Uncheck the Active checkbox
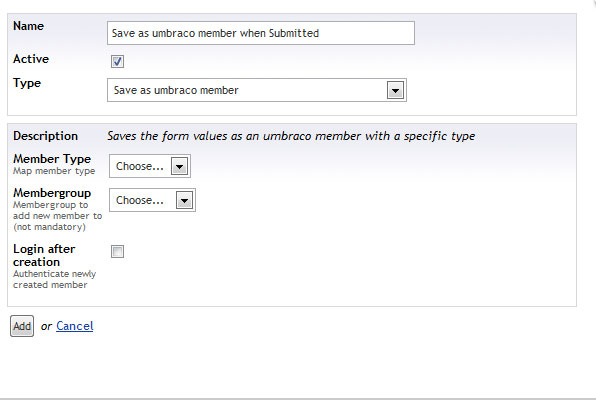This screenshot has height=400, width=596. click(117, 61)
